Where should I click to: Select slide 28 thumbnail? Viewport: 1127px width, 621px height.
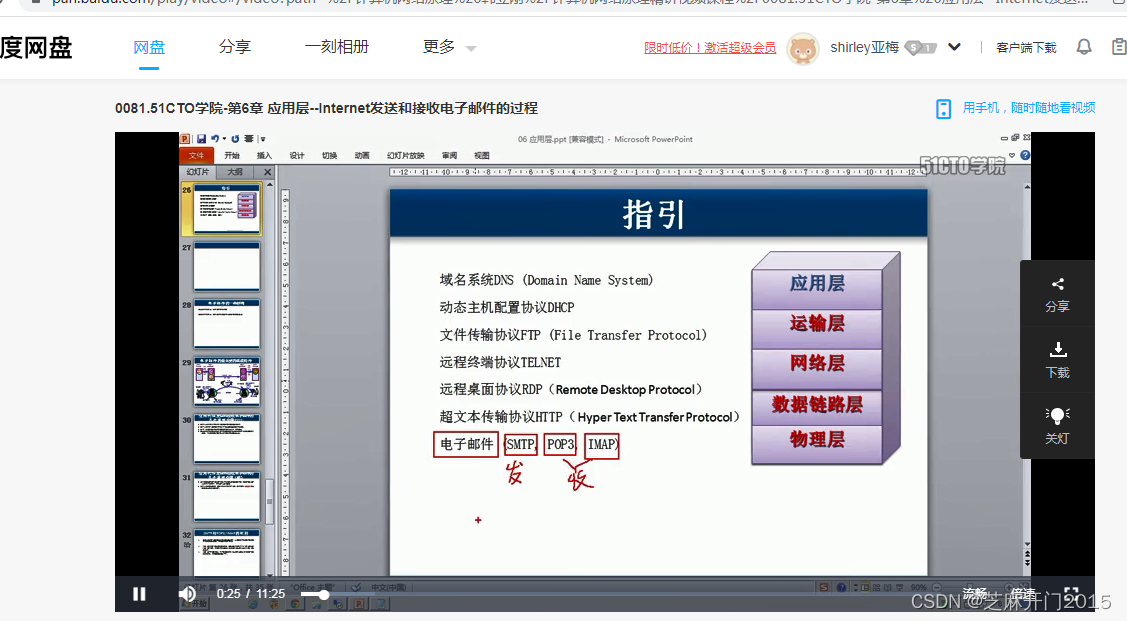[x=227, y=323]
